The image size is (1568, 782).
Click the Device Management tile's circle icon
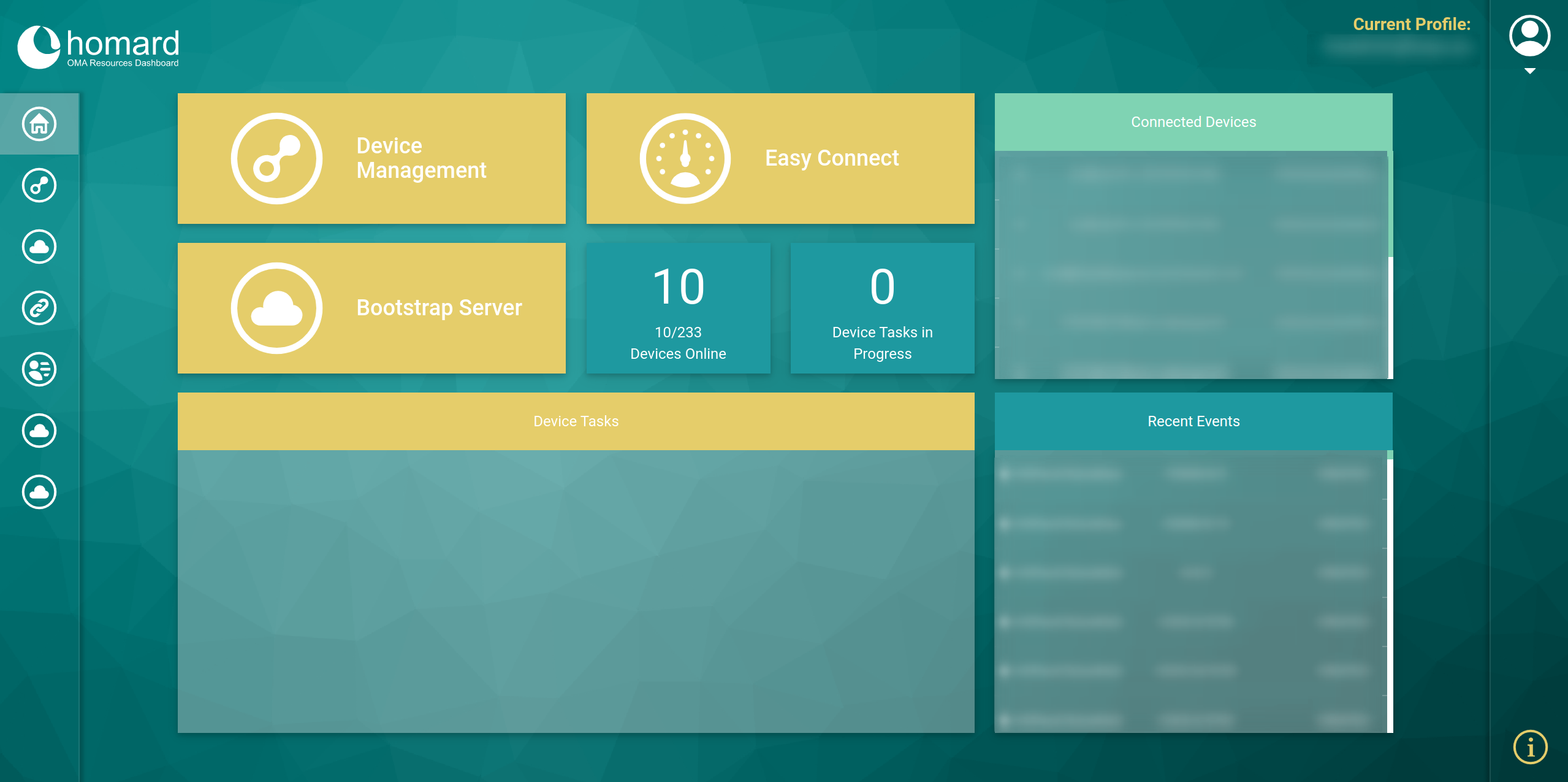[276, 158]
